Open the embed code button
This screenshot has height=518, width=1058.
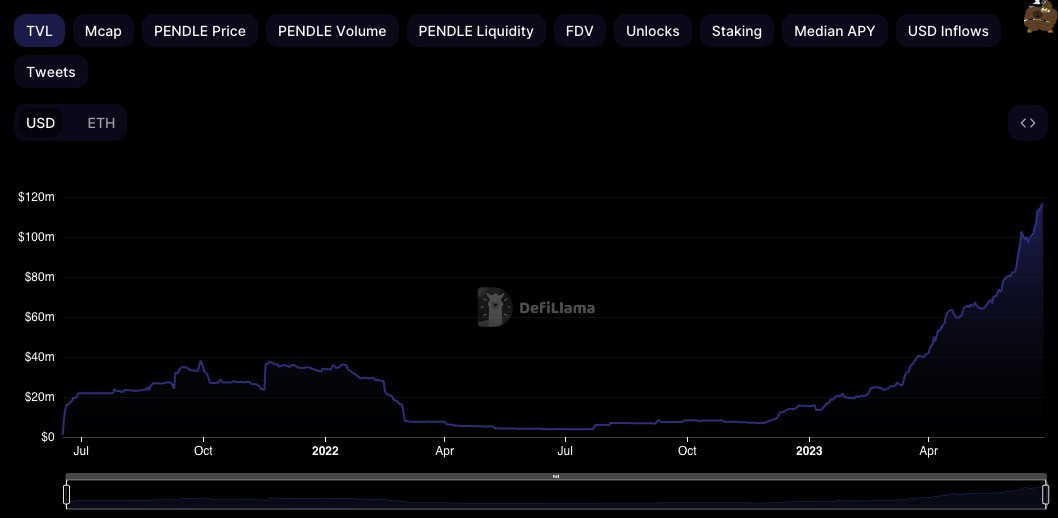(x=1028, y=123)
